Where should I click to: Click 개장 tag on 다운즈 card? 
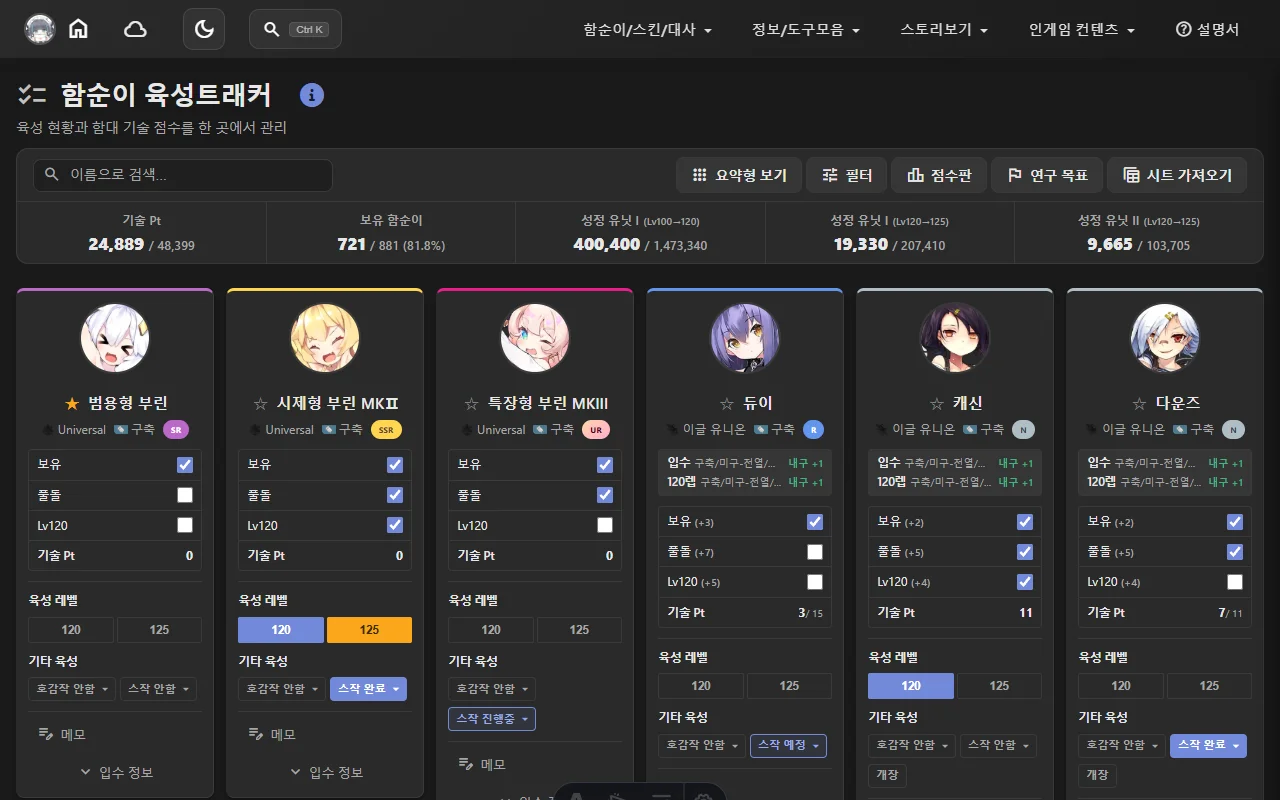[x=1097, y=775]
